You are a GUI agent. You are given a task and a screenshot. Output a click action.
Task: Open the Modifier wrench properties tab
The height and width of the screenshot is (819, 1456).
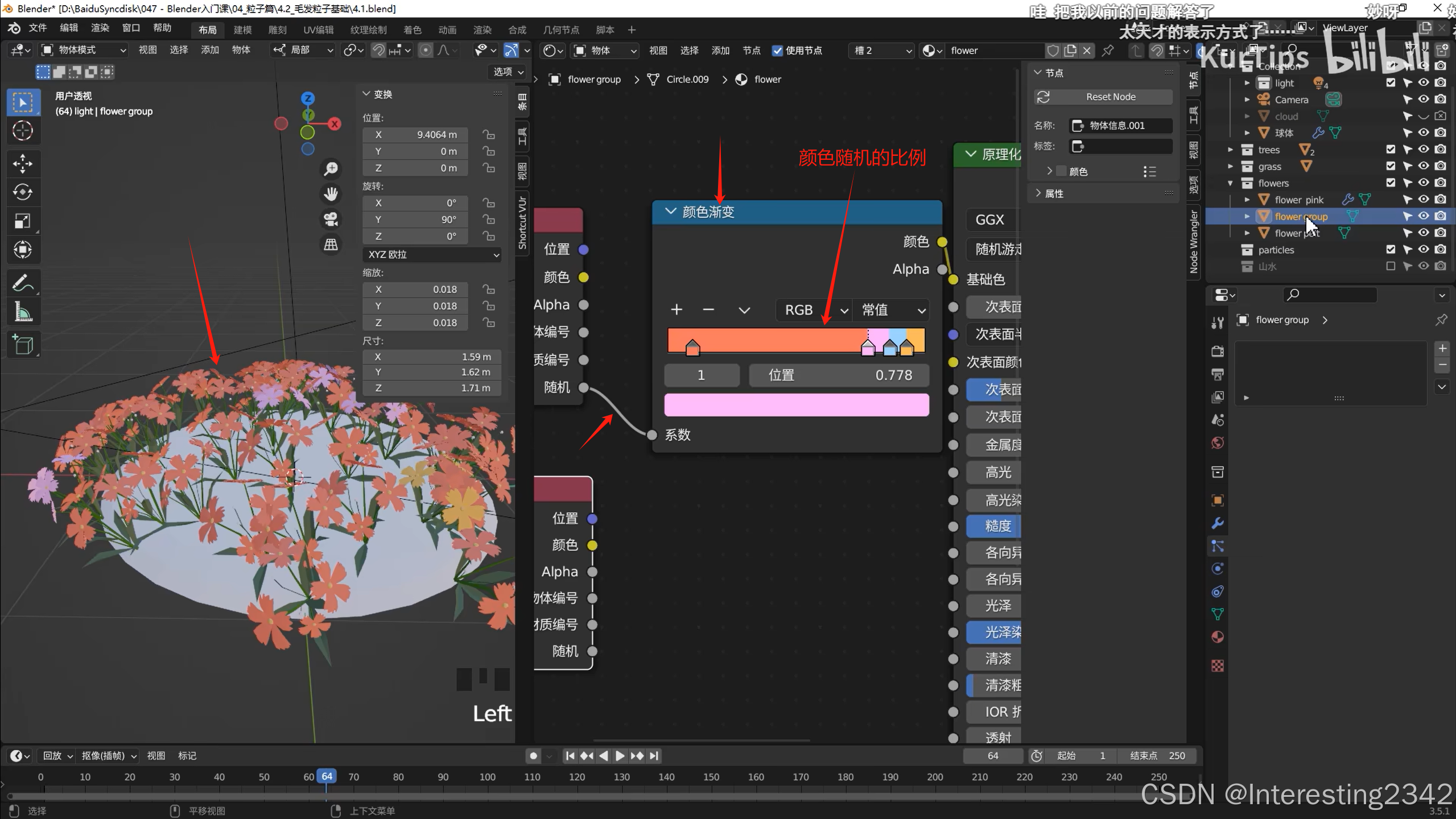[1217, 523]
